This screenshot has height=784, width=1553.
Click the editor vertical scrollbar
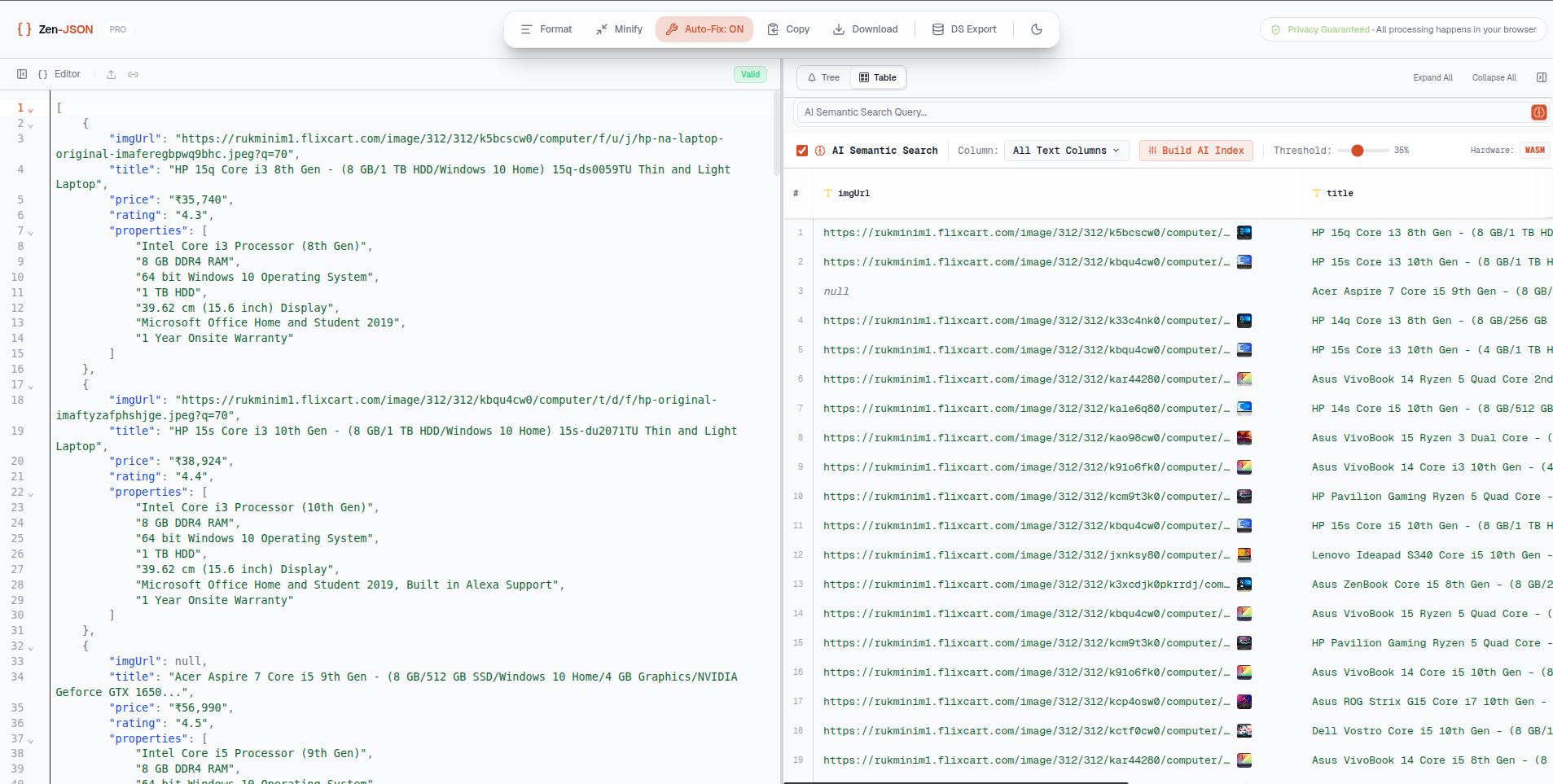[x=776, y=134]
